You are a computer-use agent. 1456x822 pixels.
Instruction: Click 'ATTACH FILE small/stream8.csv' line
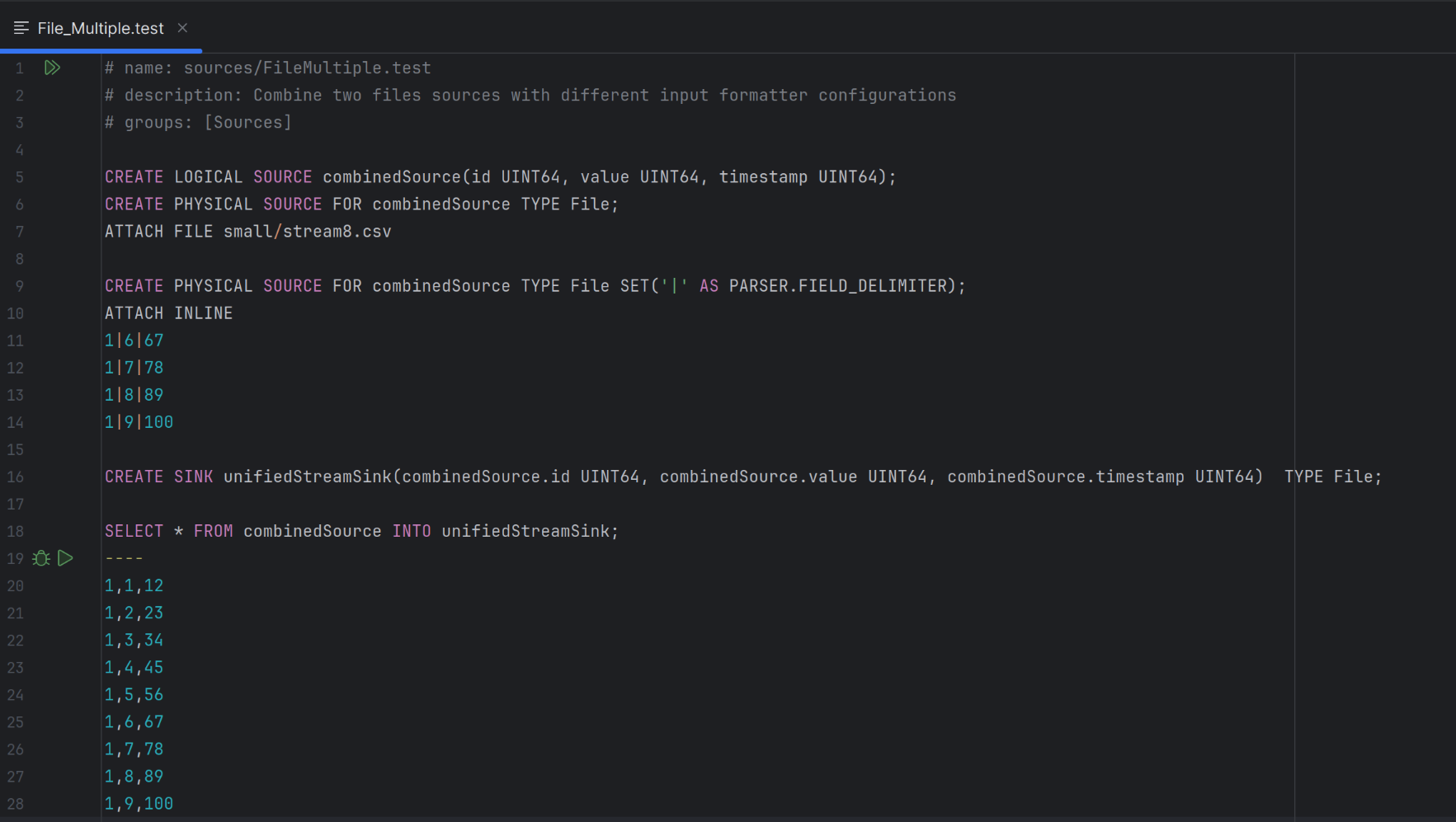248,231
